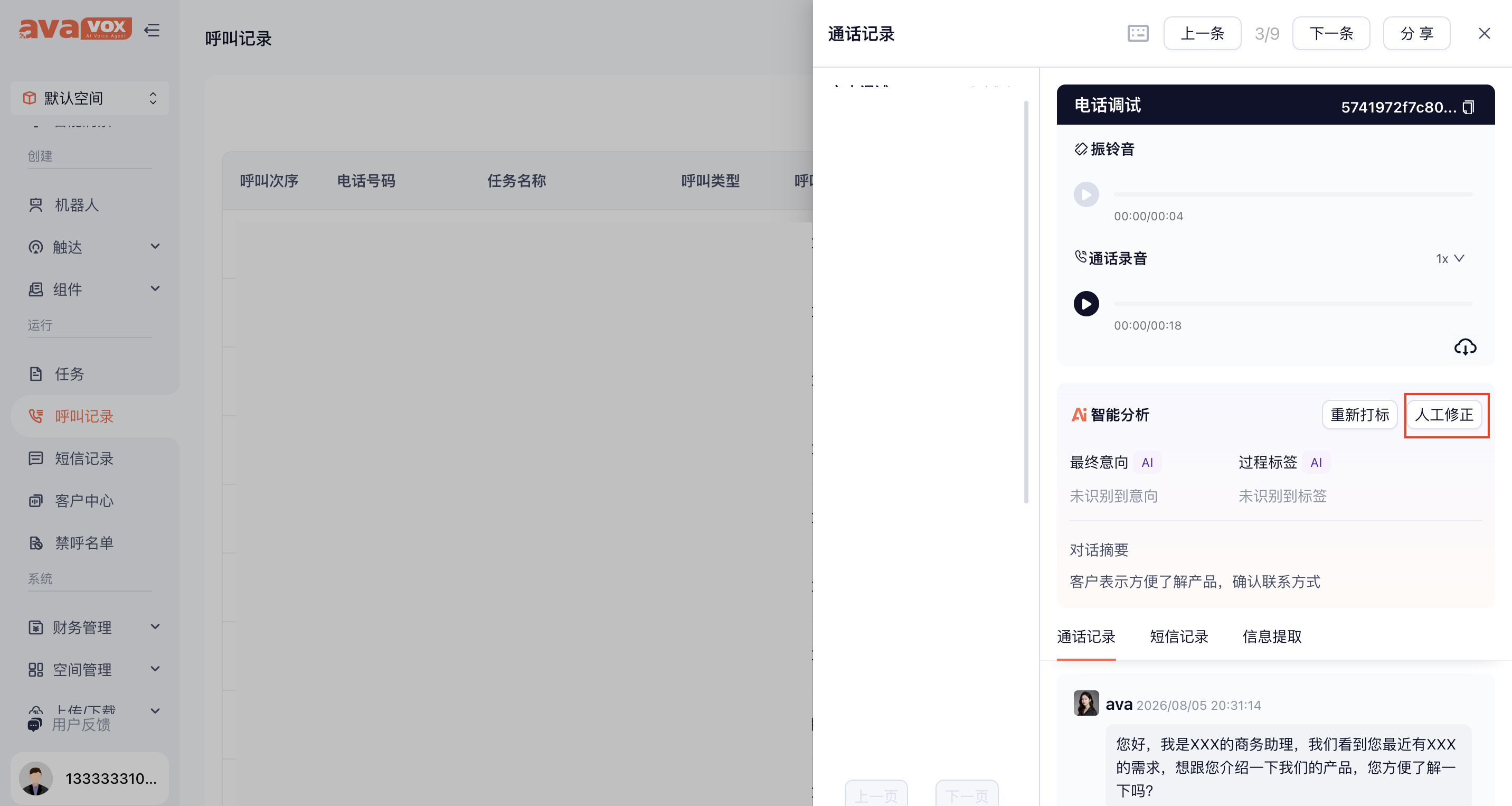Click the 客户中心 icon
Screen dimensions: 1512x806
(36, 501)
